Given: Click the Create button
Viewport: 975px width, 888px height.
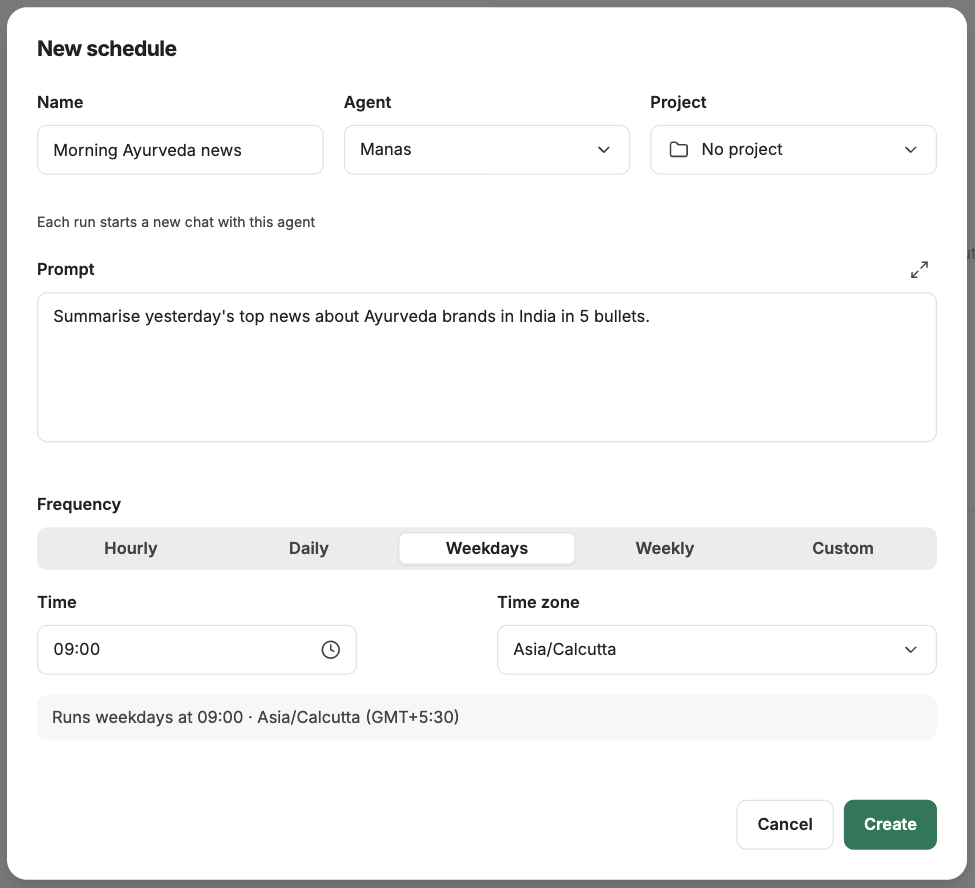Looking at the screenshot, I should [890, 824].
